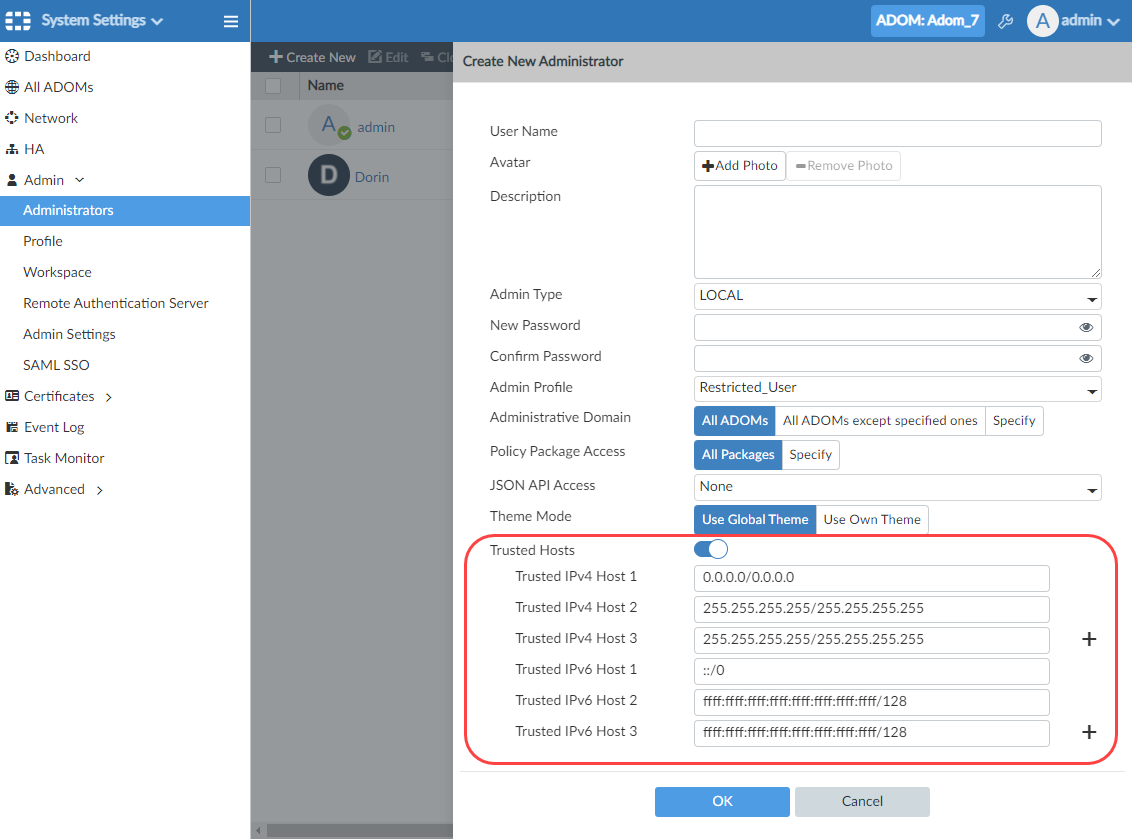The width and height of the screenshot is (1132, 839).
Task: Click the hamburger menu icon in header
Action: 231,21
